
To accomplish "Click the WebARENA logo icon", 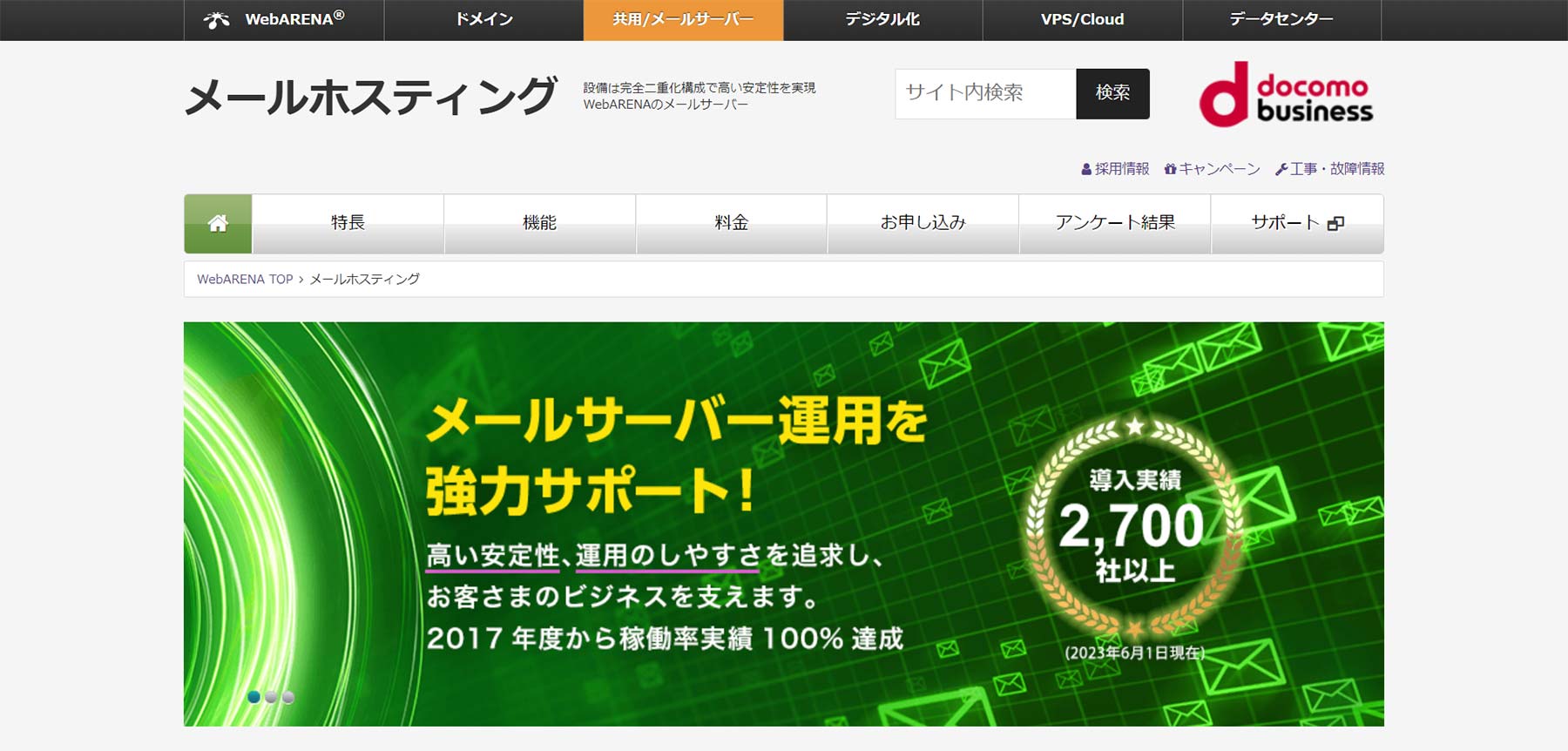I will (216, 19).
